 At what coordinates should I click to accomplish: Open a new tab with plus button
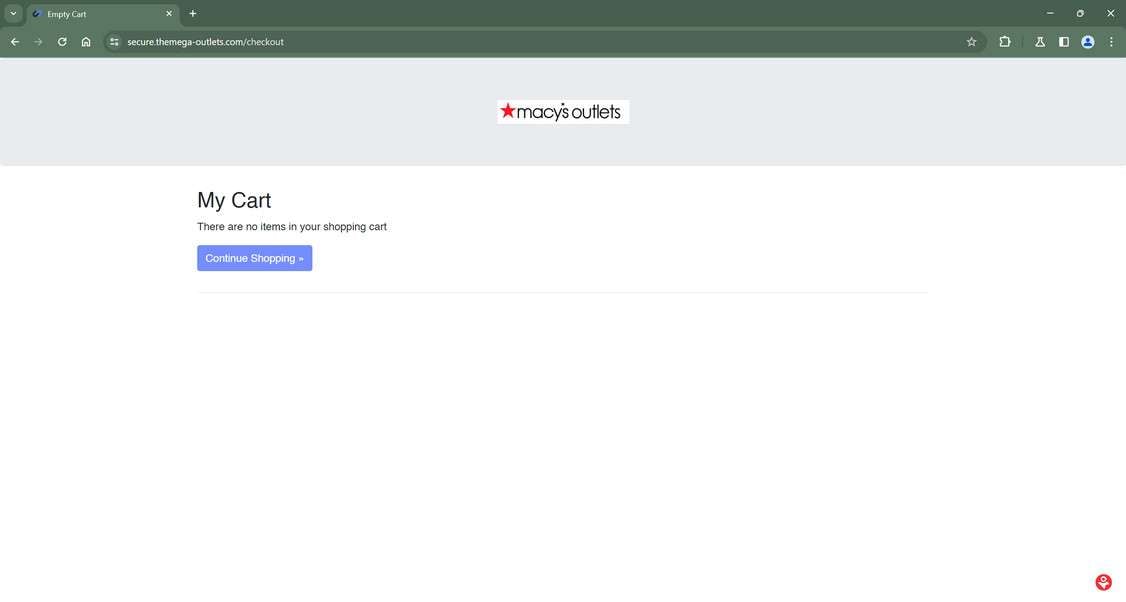coord(192,14)
